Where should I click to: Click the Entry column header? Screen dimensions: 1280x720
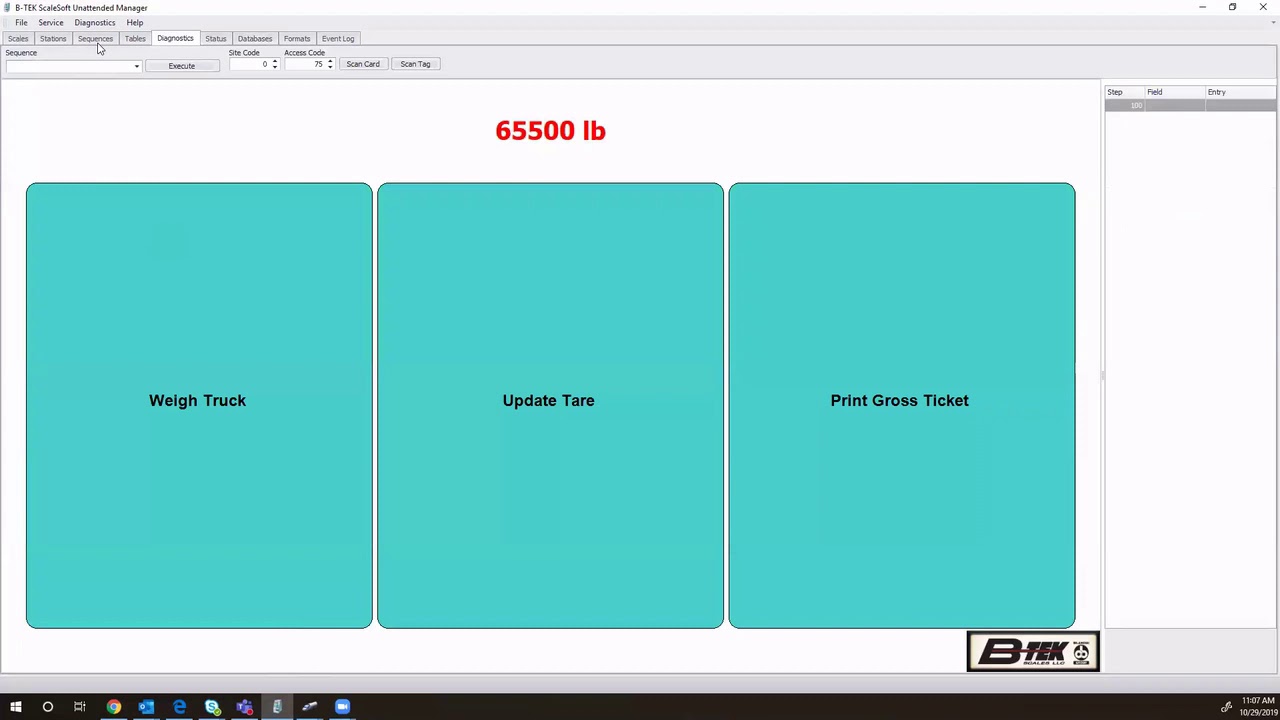pyautogui.click(x=1241, y=92)
